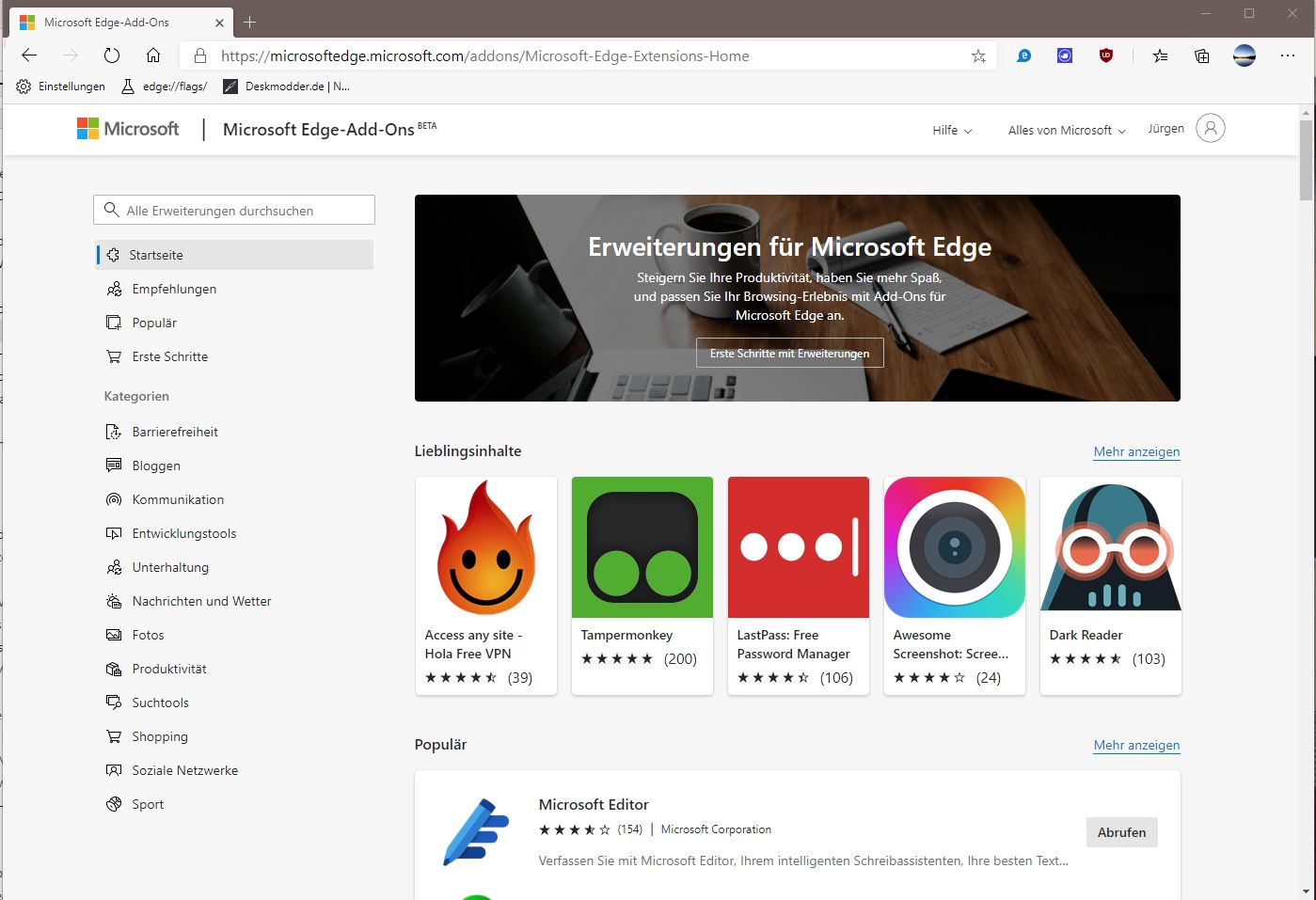This screenshot has width=1316, height=900.
Task: Open a new browser tab
Action: (249, 22)
